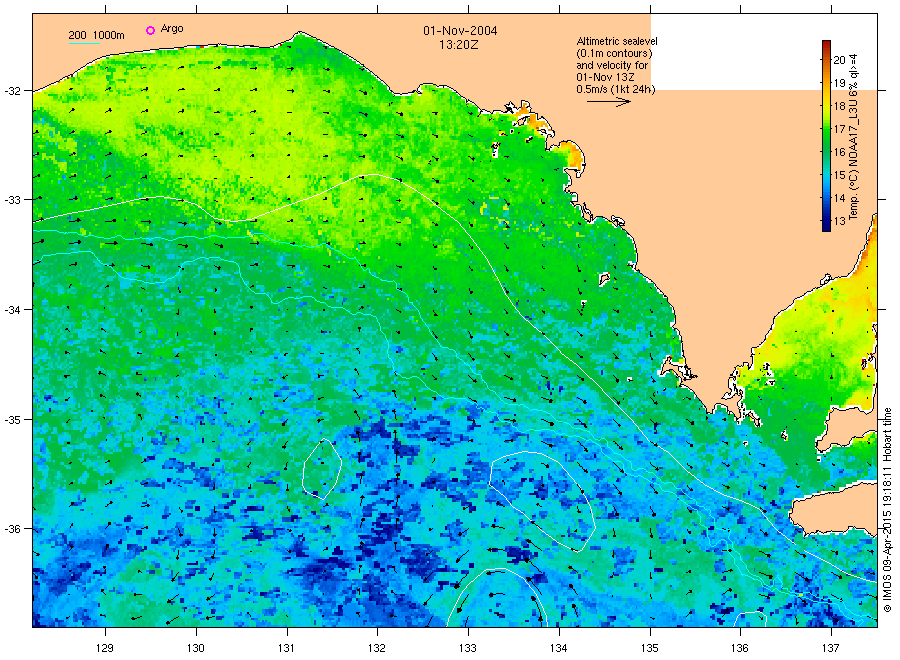The height and width of the screenshot is (660, 900).
Task: Click the 19 value on the color bar
Action: [840, 83]
